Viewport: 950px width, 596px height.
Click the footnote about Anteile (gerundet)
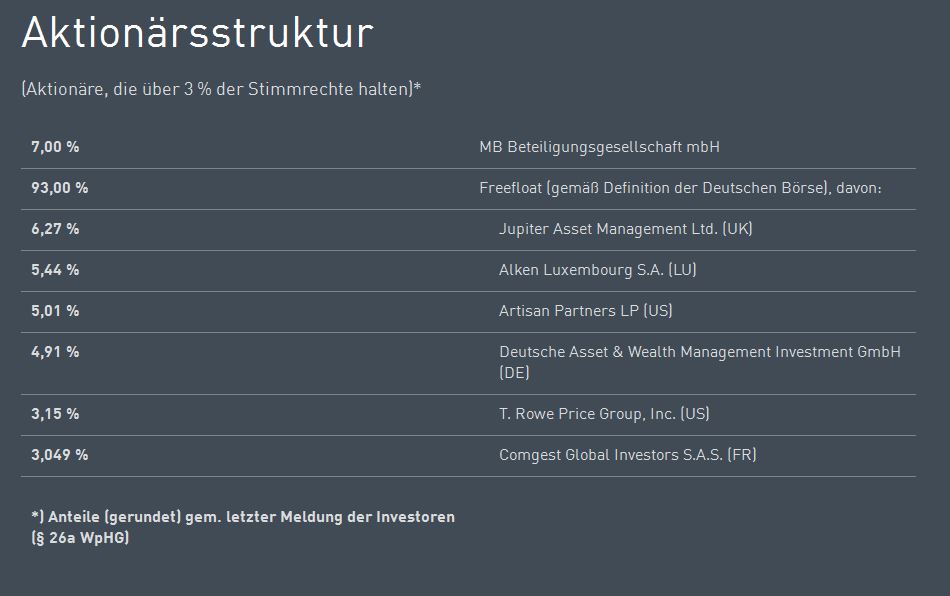(243, 517)
